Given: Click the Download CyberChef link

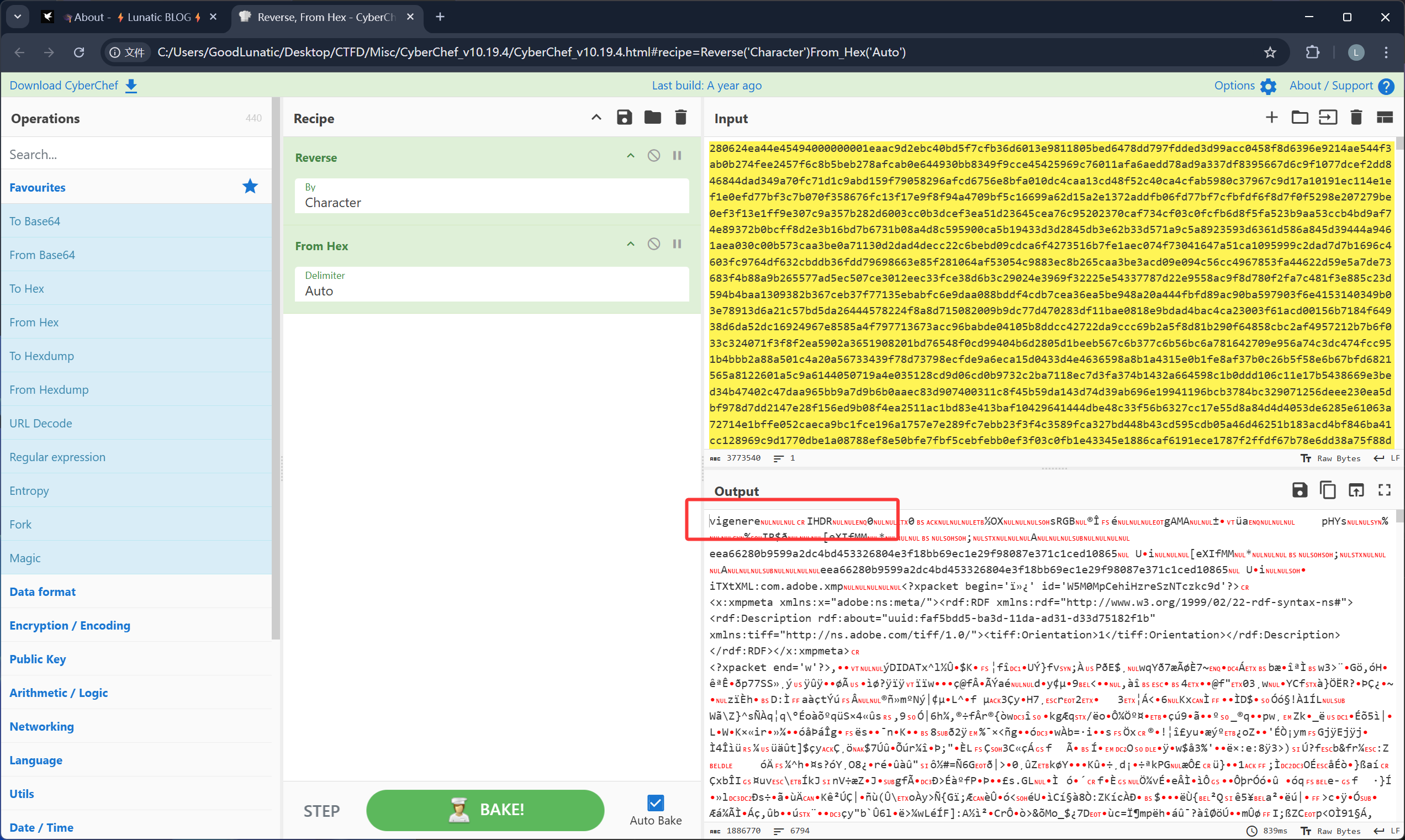Looking at the screenshot, I should [73, 85].
